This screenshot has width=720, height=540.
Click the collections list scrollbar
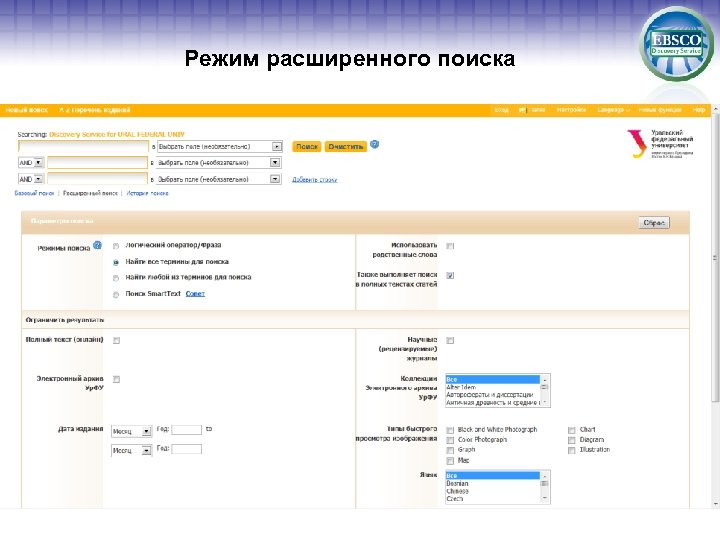pyautogui.click(x=545, y=391)
